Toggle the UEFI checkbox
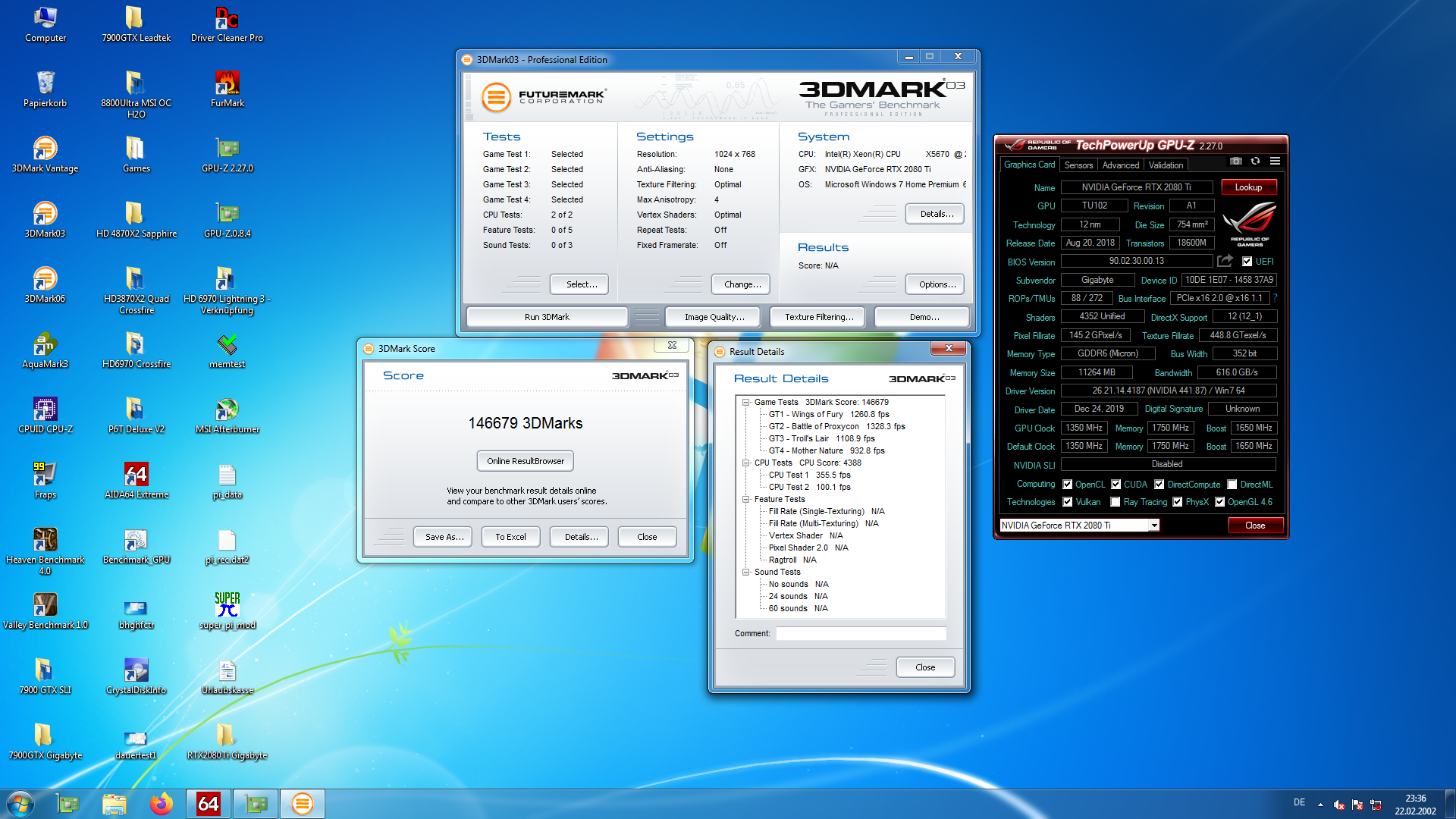 (1247, 262)
